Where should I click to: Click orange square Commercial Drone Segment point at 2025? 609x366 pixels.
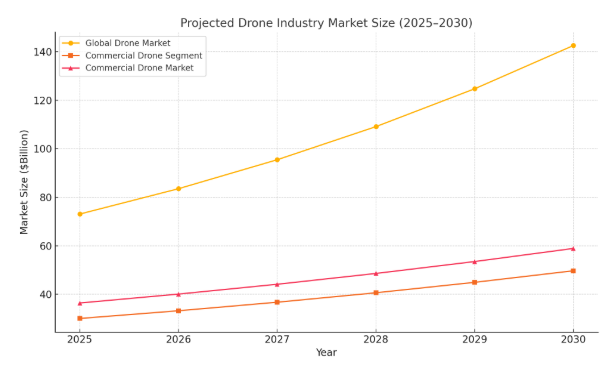click(80, 318)
